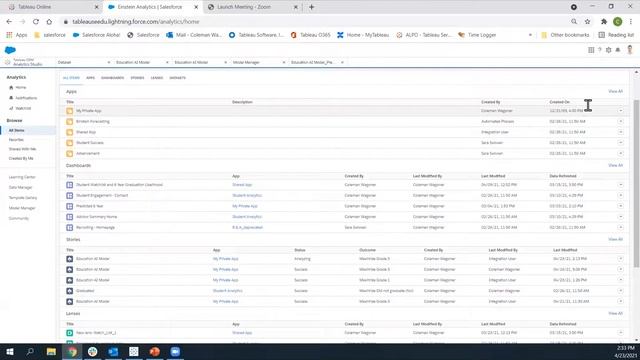Open PowerPoint from the taskbar
Viewport: 640px width, 360px height.
[154, 351]
